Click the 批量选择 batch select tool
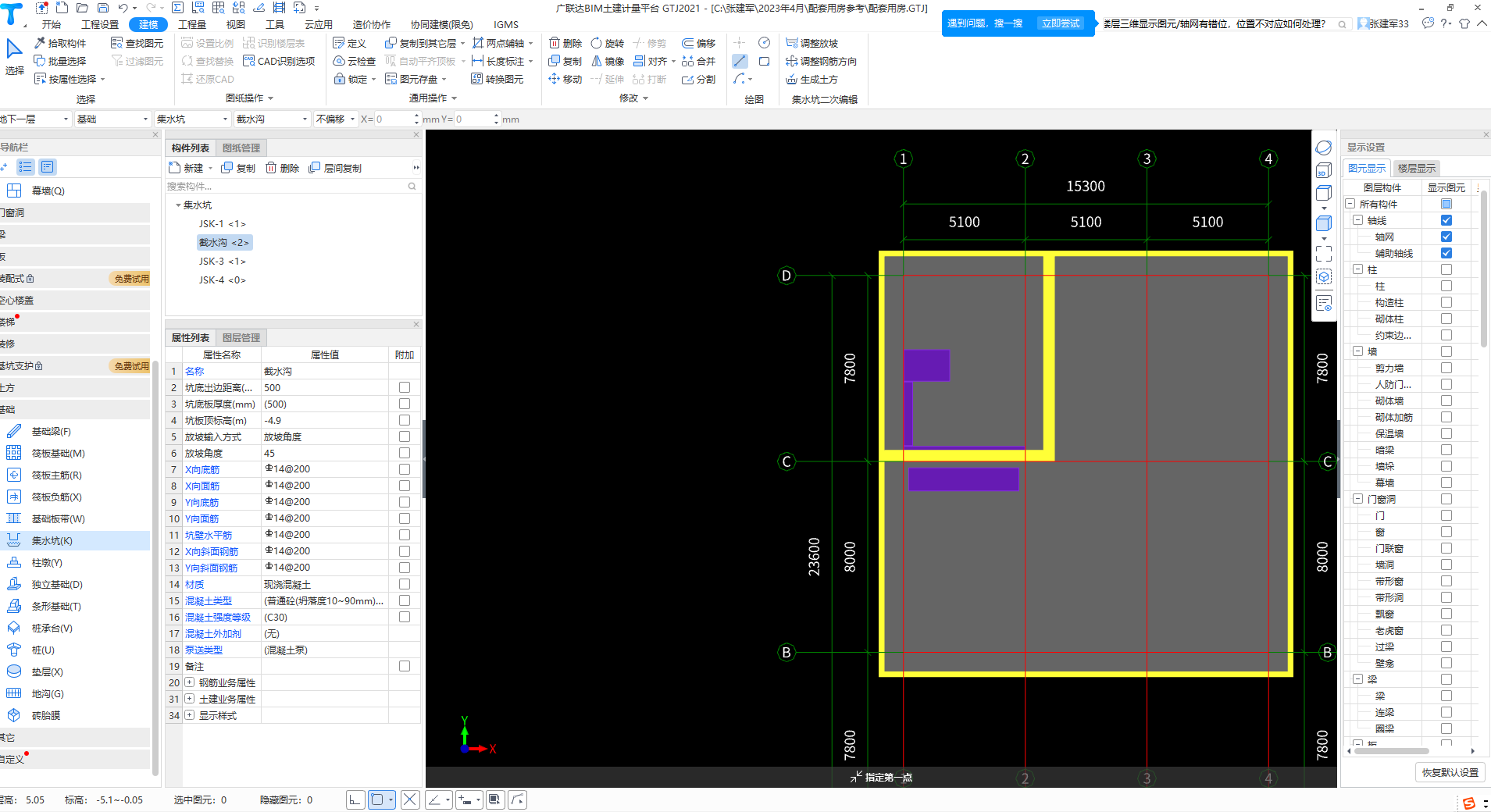The image size is (1491, 812). (x=60, y=61)
